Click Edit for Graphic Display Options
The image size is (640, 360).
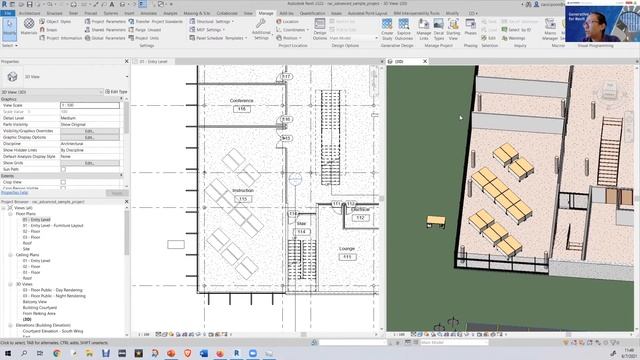[90, 138]
